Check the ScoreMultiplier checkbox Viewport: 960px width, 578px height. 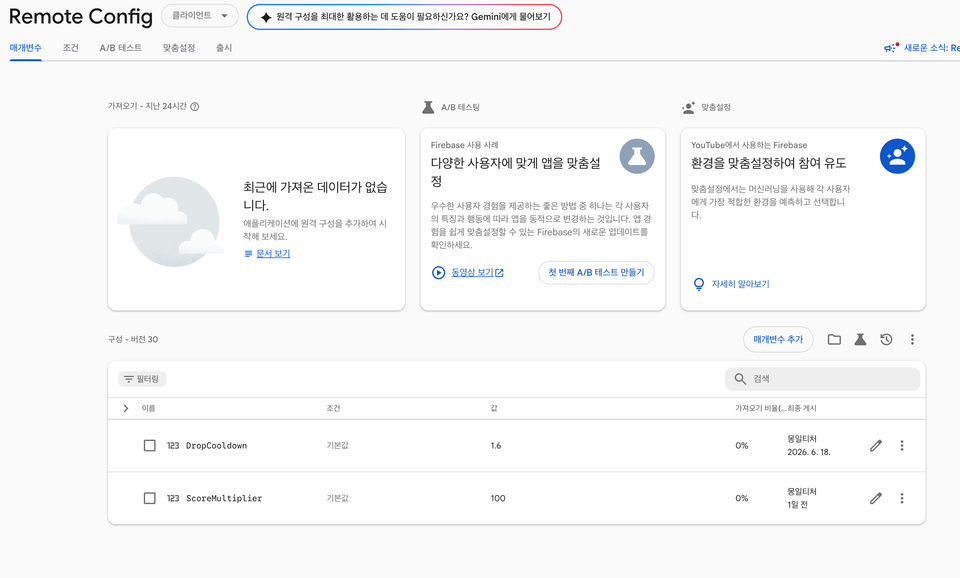(x=149, y=498)
